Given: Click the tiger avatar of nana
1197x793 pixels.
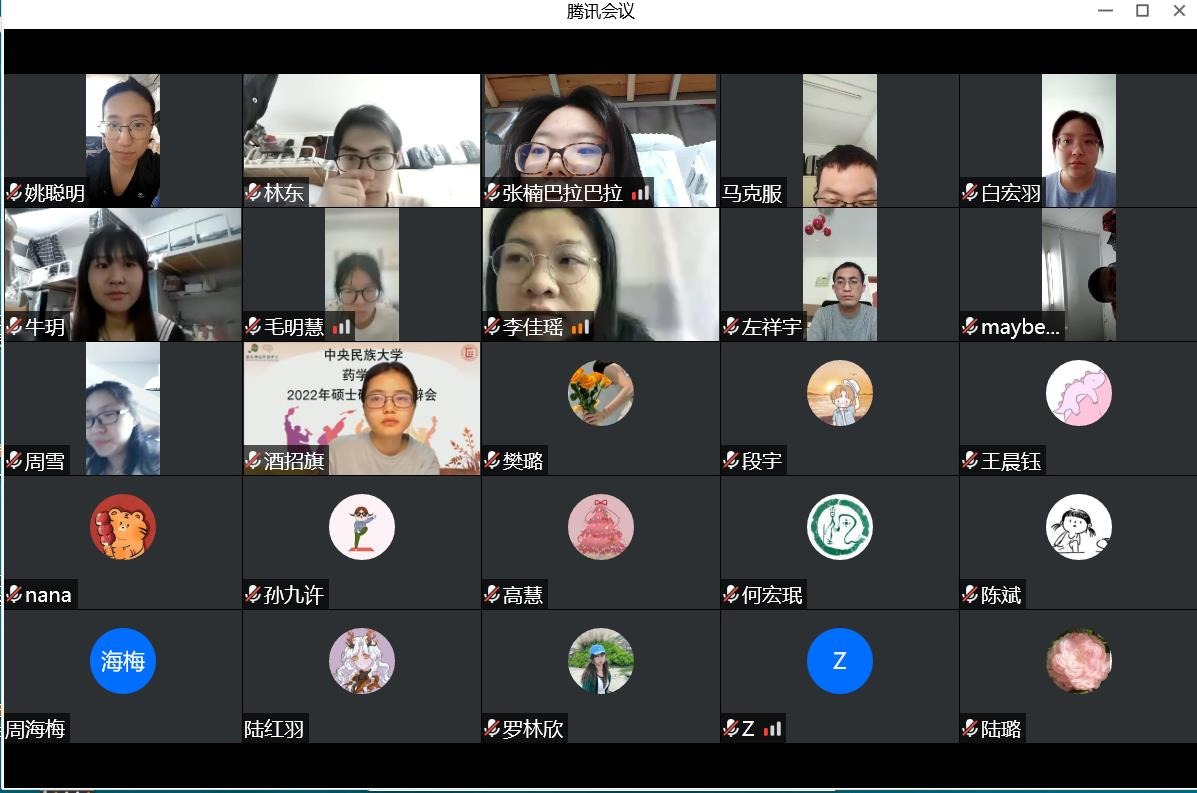Looking at the screenshot, I should pos(122,527).
